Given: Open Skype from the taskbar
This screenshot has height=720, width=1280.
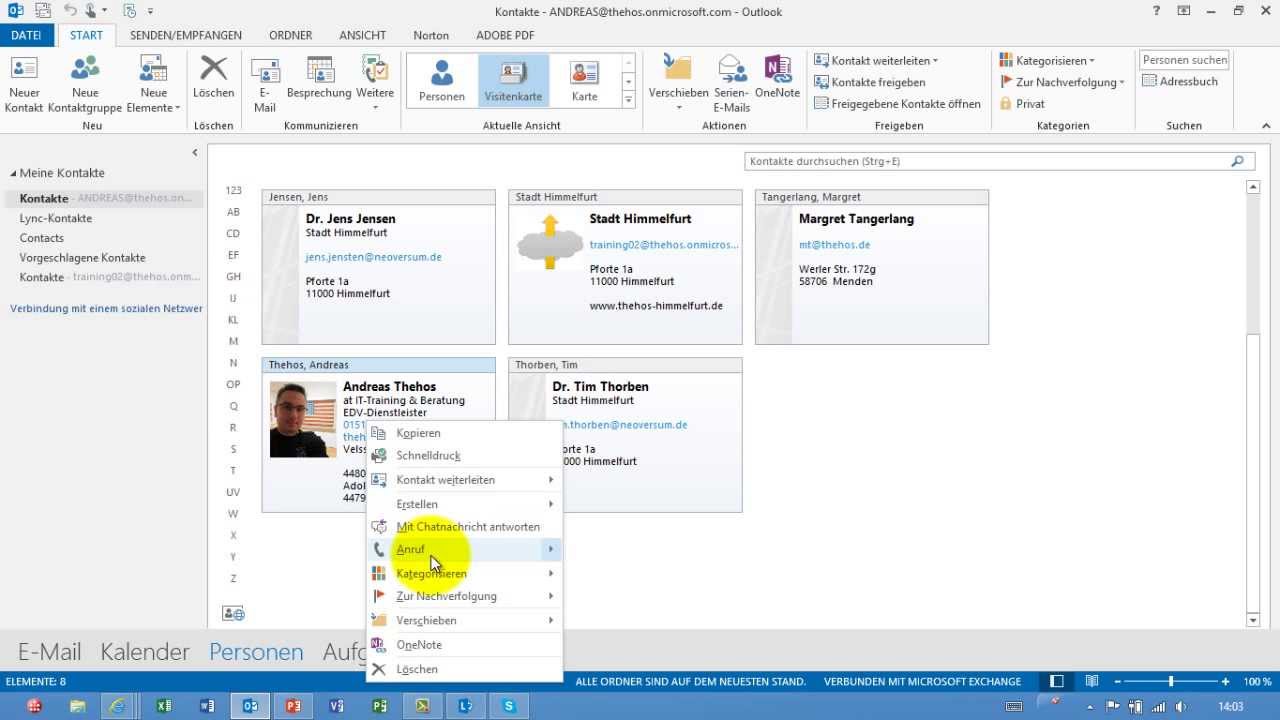Looking at the screenshot, I should (x=509, y=706).
